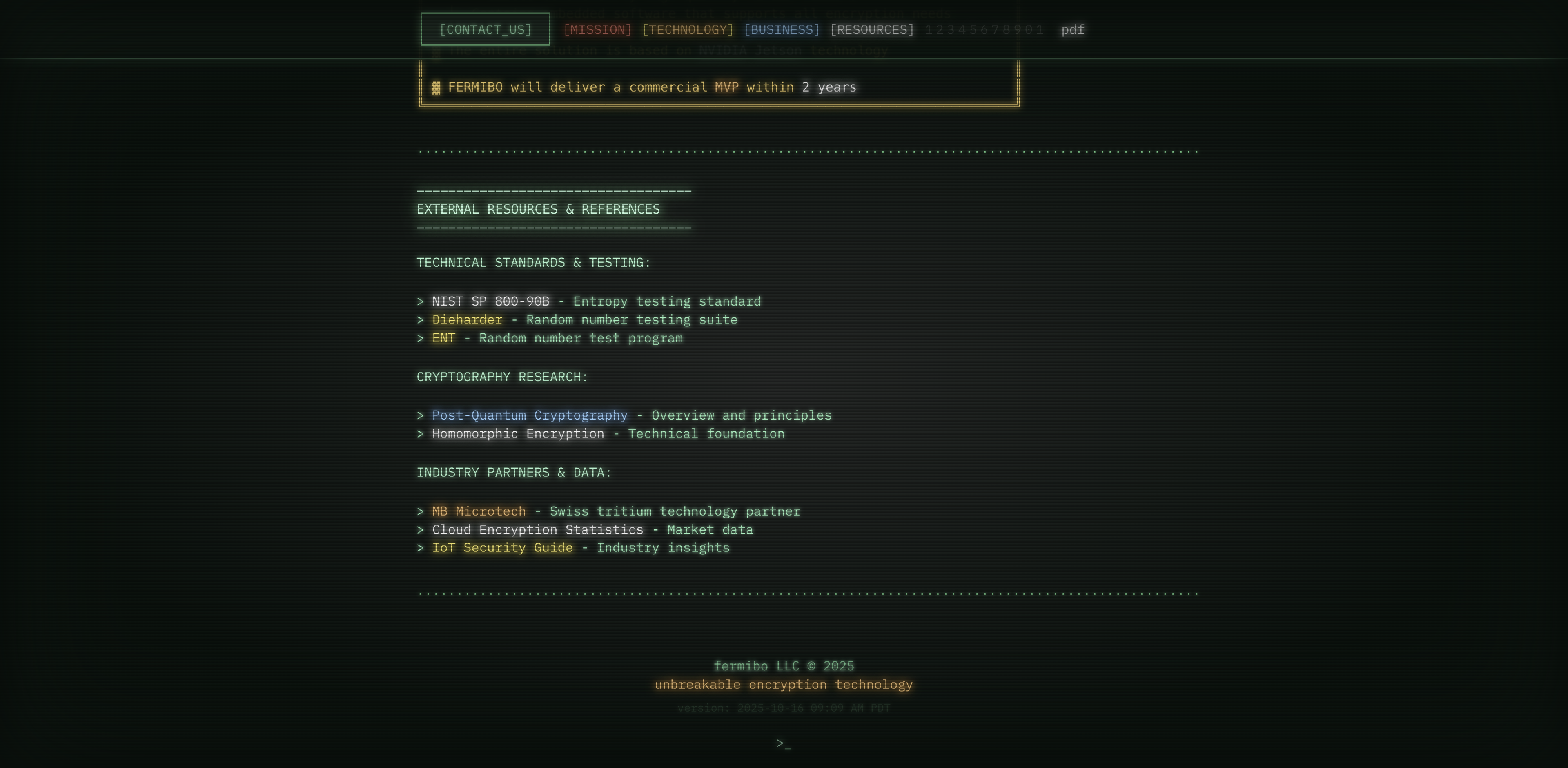1568x768 pixels.
Task: Open the Homomorphic Encryption link
Action: point(518,434)
